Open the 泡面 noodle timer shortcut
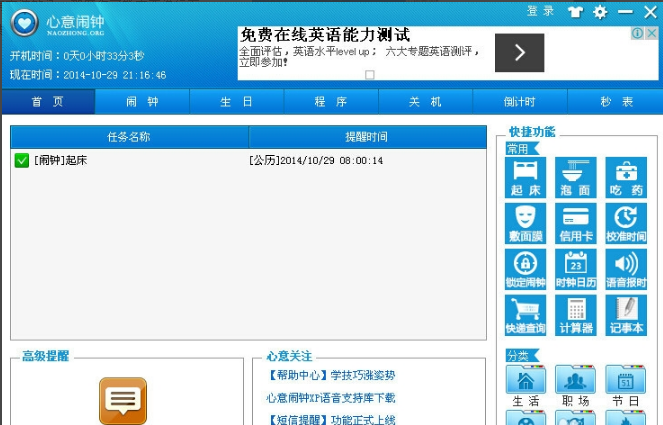The height and width of the screenshot is (425, 663). pyautogui.click(x=575, y=177)
